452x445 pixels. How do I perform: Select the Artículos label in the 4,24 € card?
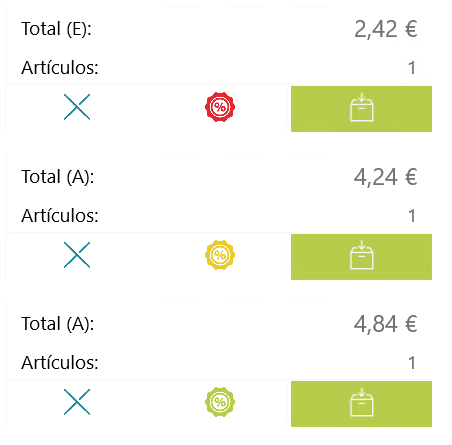60,216
